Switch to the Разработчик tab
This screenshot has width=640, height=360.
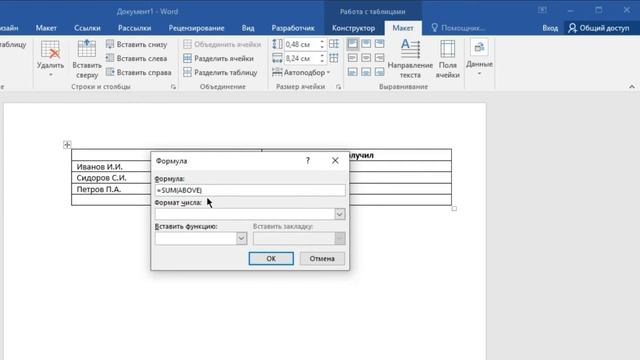click(x=293, y=28)
